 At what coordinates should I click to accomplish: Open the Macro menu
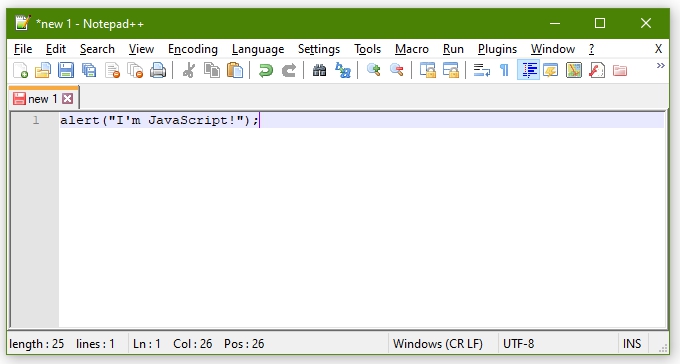click(x=412, y=49)
